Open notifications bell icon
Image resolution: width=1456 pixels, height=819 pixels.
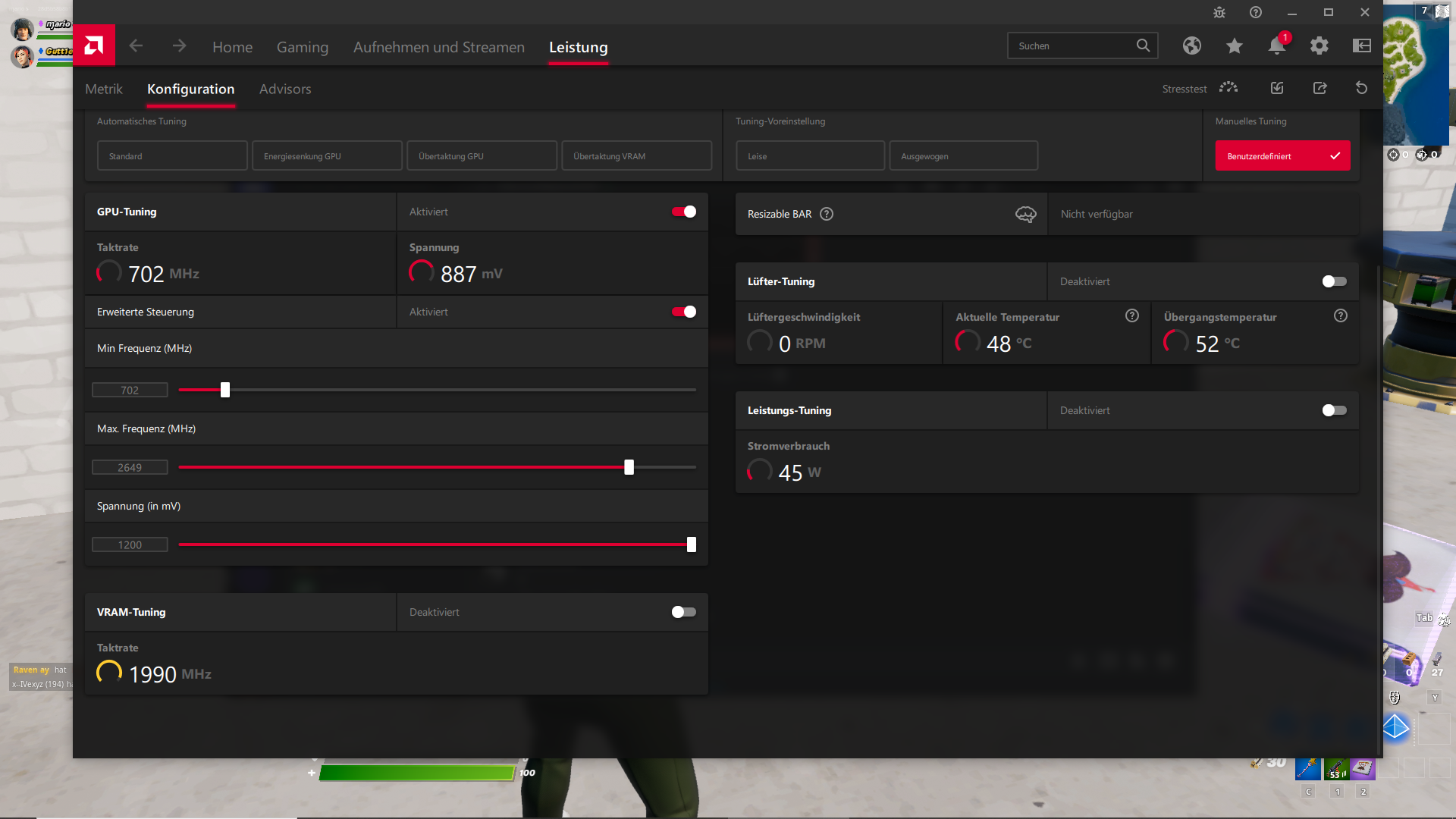click(x=1276, y=46)
